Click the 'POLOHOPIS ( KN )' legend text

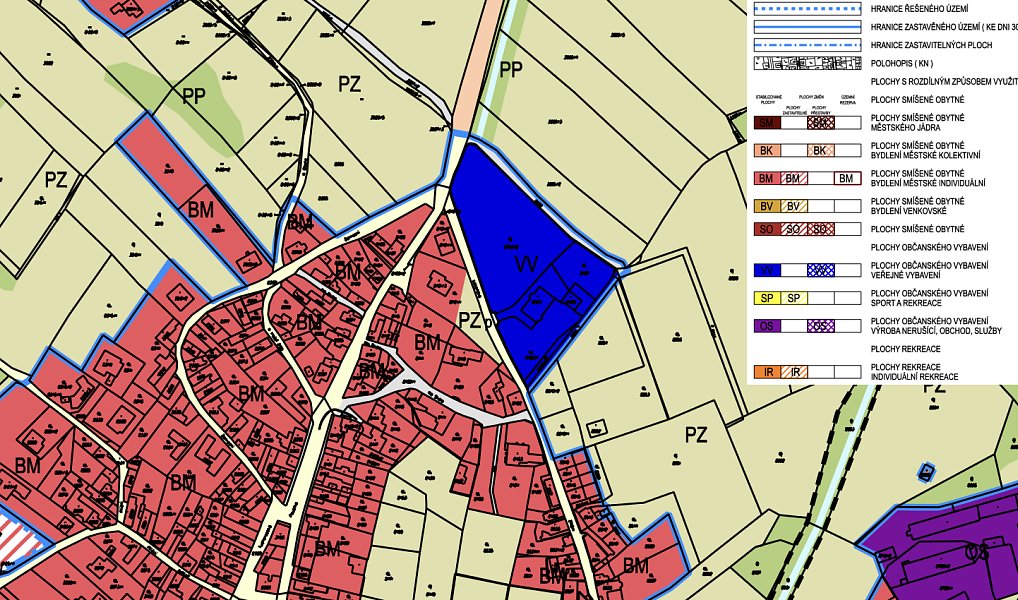902,64
